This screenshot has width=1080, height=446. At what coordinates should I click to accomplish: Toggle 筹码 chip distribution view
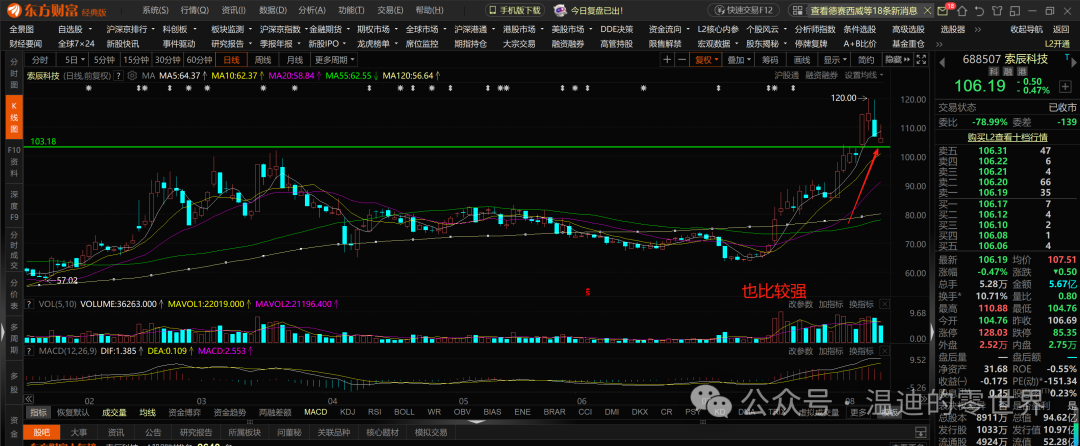(x=770, y=60)
